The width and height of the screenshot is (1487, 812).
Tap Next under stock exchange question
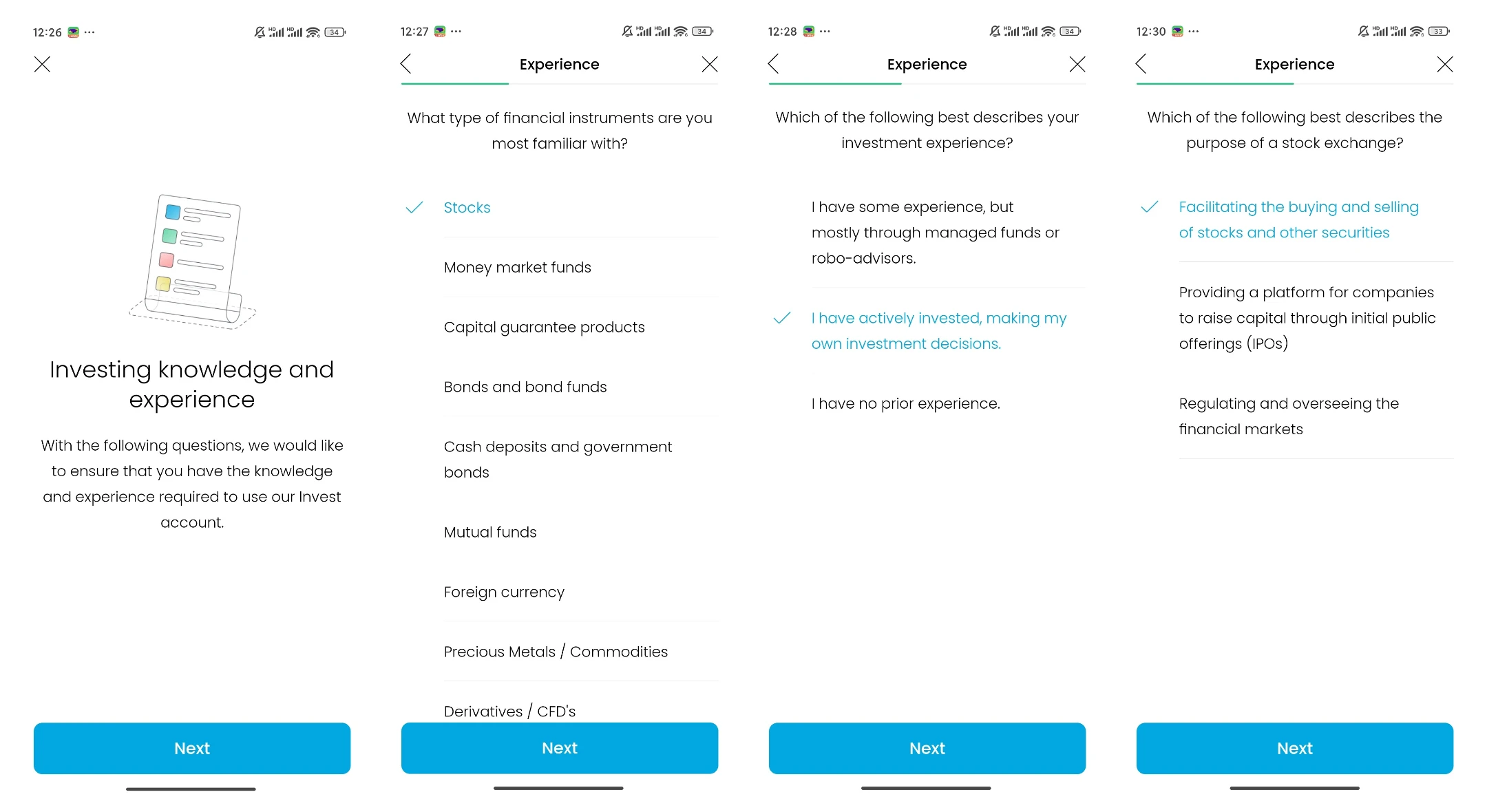point(1295,748)
